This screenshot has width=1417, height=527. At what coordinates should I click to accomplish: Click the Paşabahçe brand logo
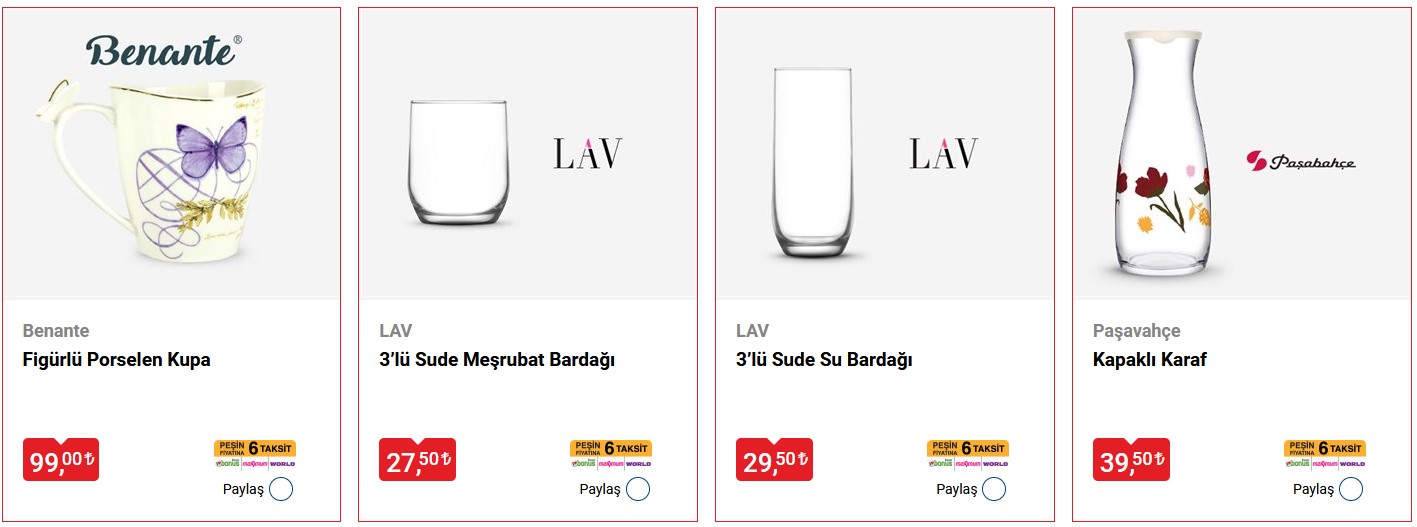(x=1300, y=161)
